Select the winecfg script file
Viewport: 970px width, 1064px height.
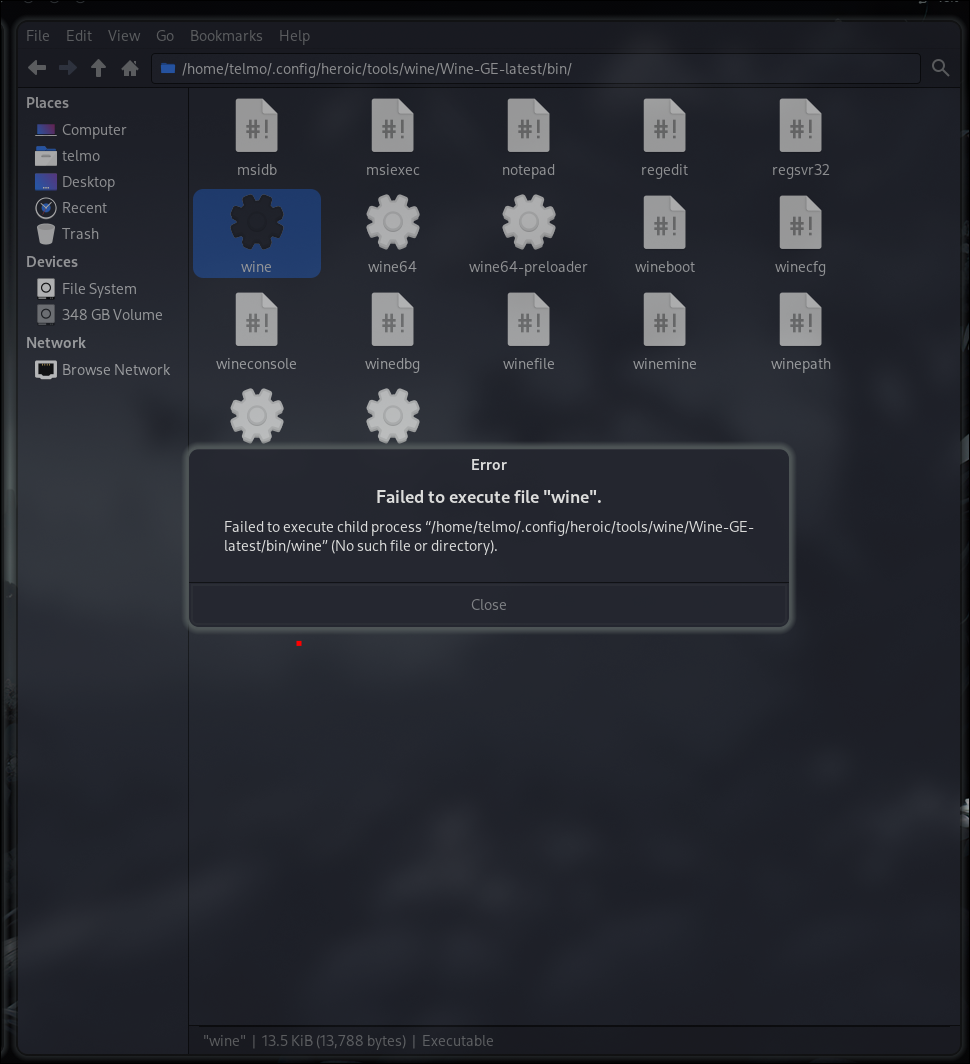point(800,223)
